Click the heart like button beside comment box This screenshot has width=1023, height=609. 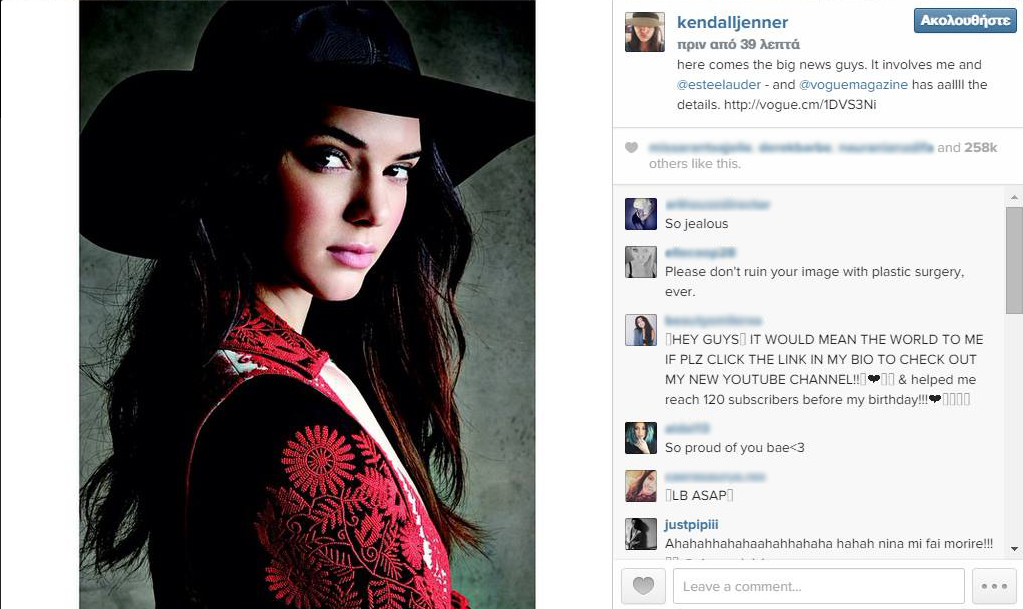[x=643, y=586]
